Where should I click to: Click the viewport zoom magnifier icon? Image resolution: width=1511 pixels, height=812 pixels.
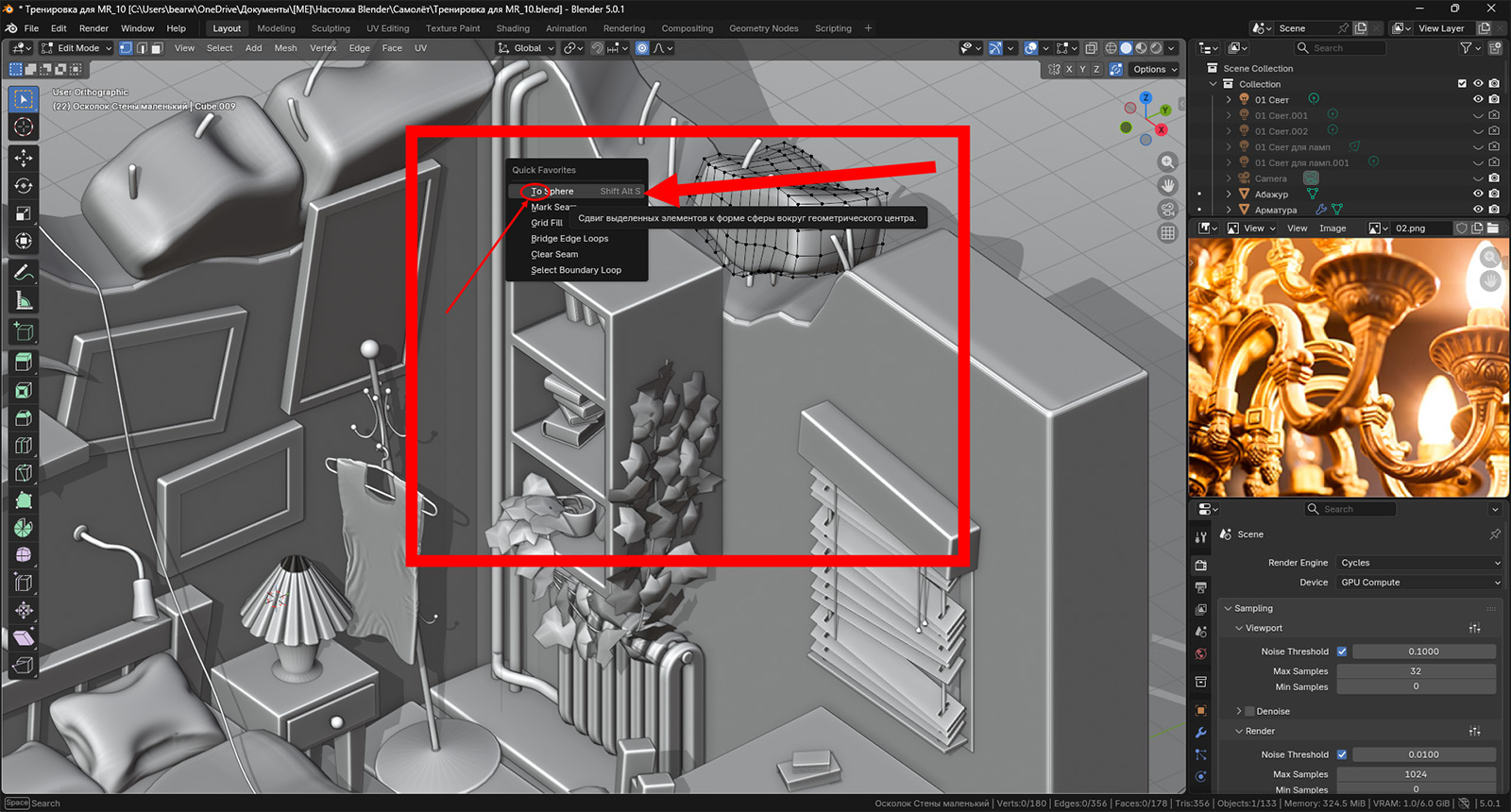(1168, 162)
